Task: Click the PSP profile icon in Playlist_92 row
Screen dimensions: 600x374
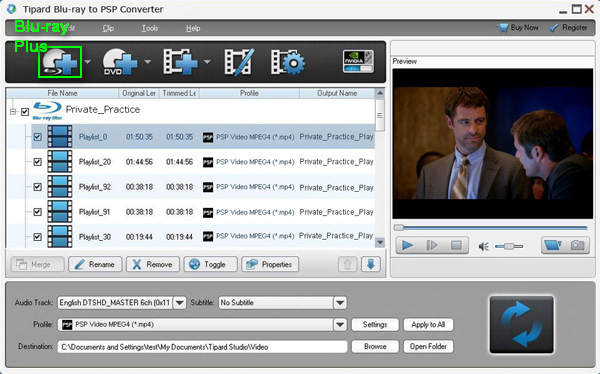Action: pos(208,187)
